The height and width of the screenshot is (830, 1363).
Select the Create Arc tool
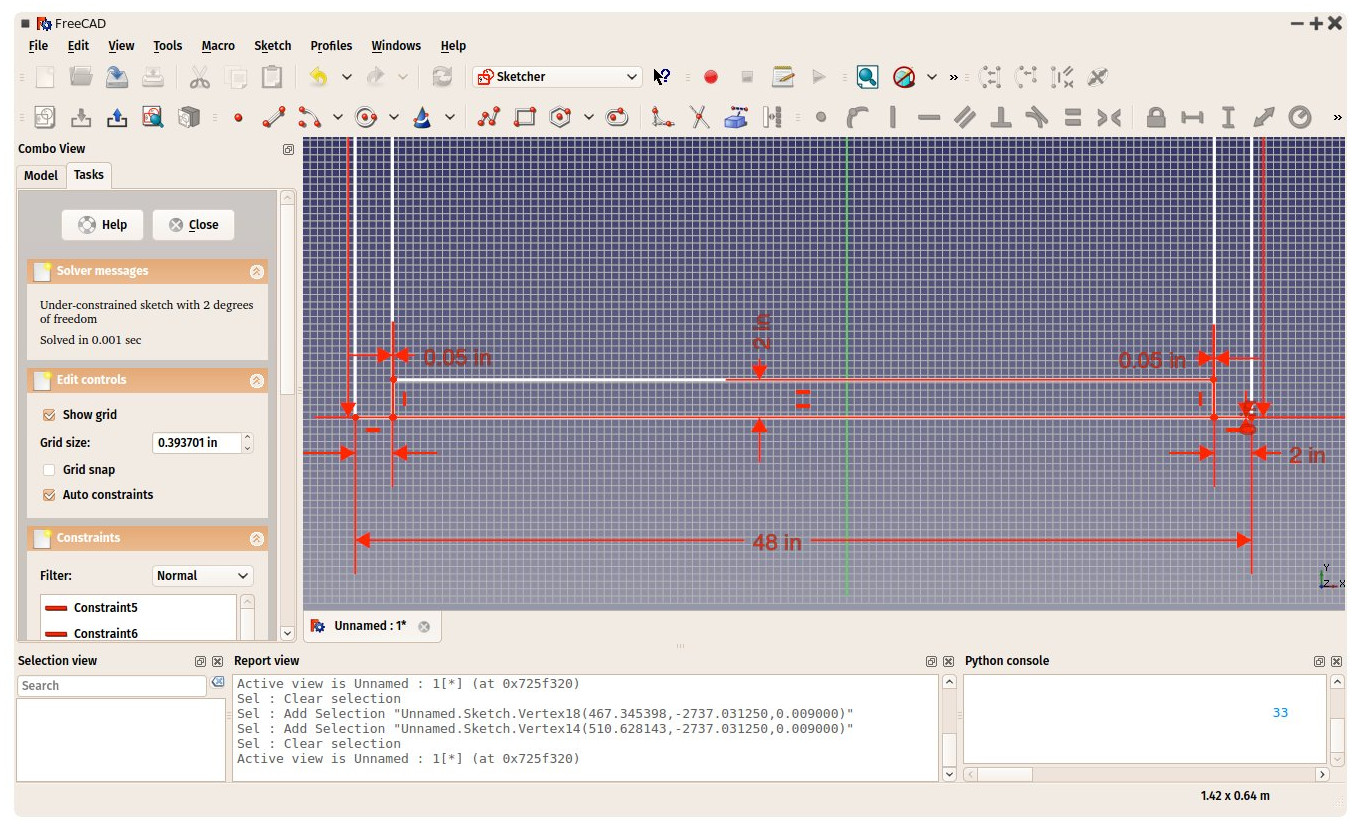(x=310, y=118)
